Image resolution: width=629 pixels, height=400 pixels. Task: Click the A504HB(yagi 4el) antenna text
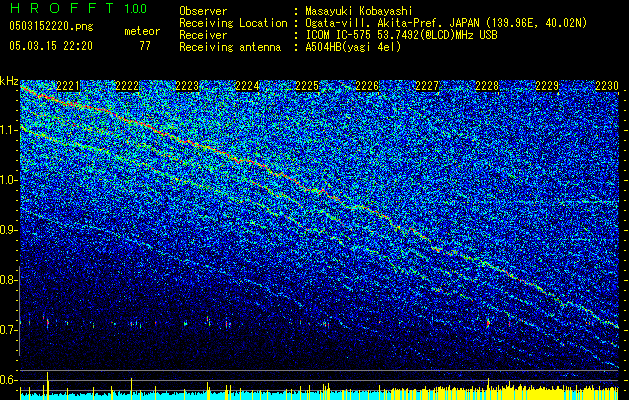pyautogui.click(x=353, y=47)
